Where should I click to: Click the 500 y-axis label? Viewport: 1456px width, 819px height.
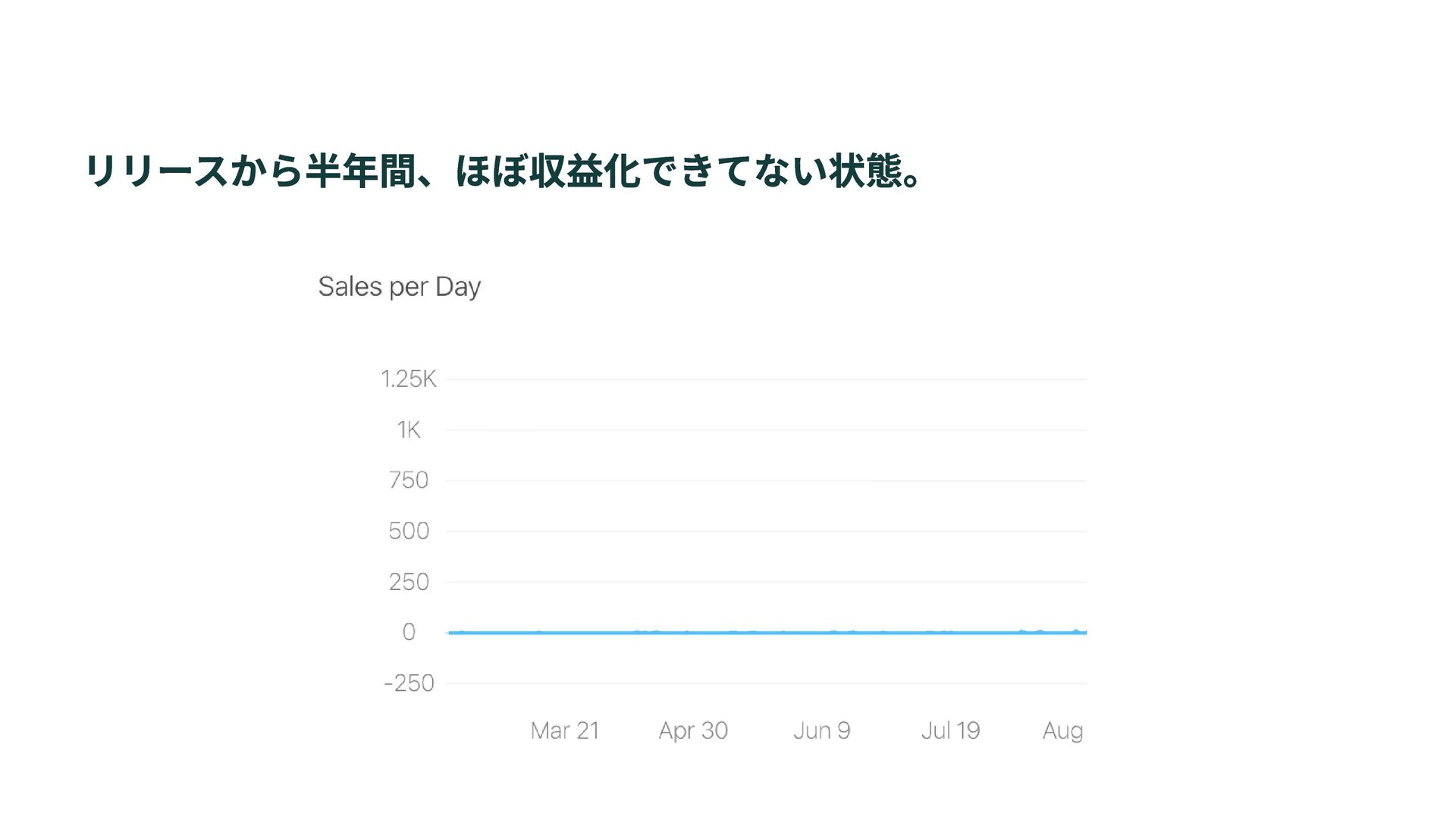point(408,531)
